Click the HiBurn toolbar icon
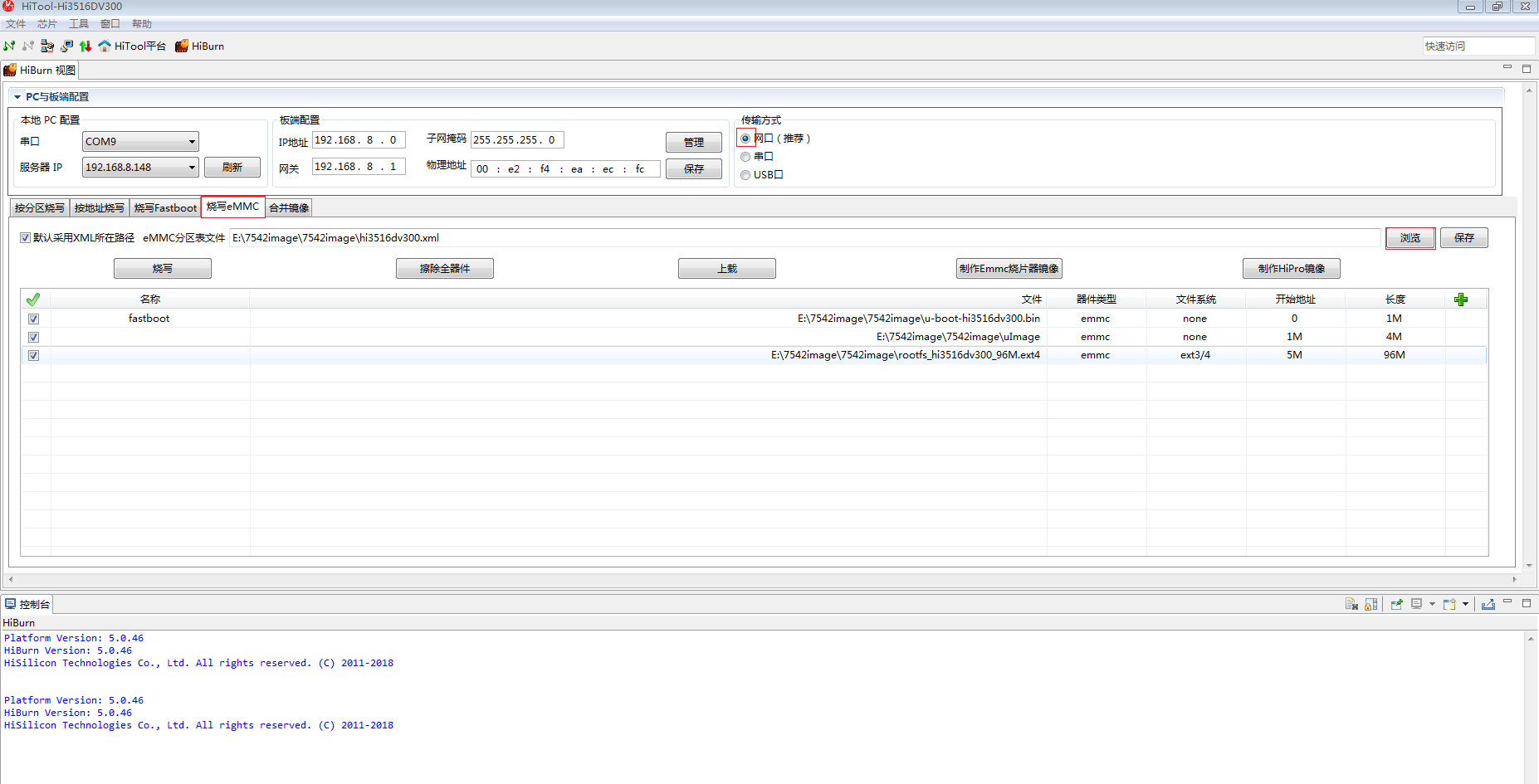The width and height of the screenshot is (1539, 784). click(182, 46)
